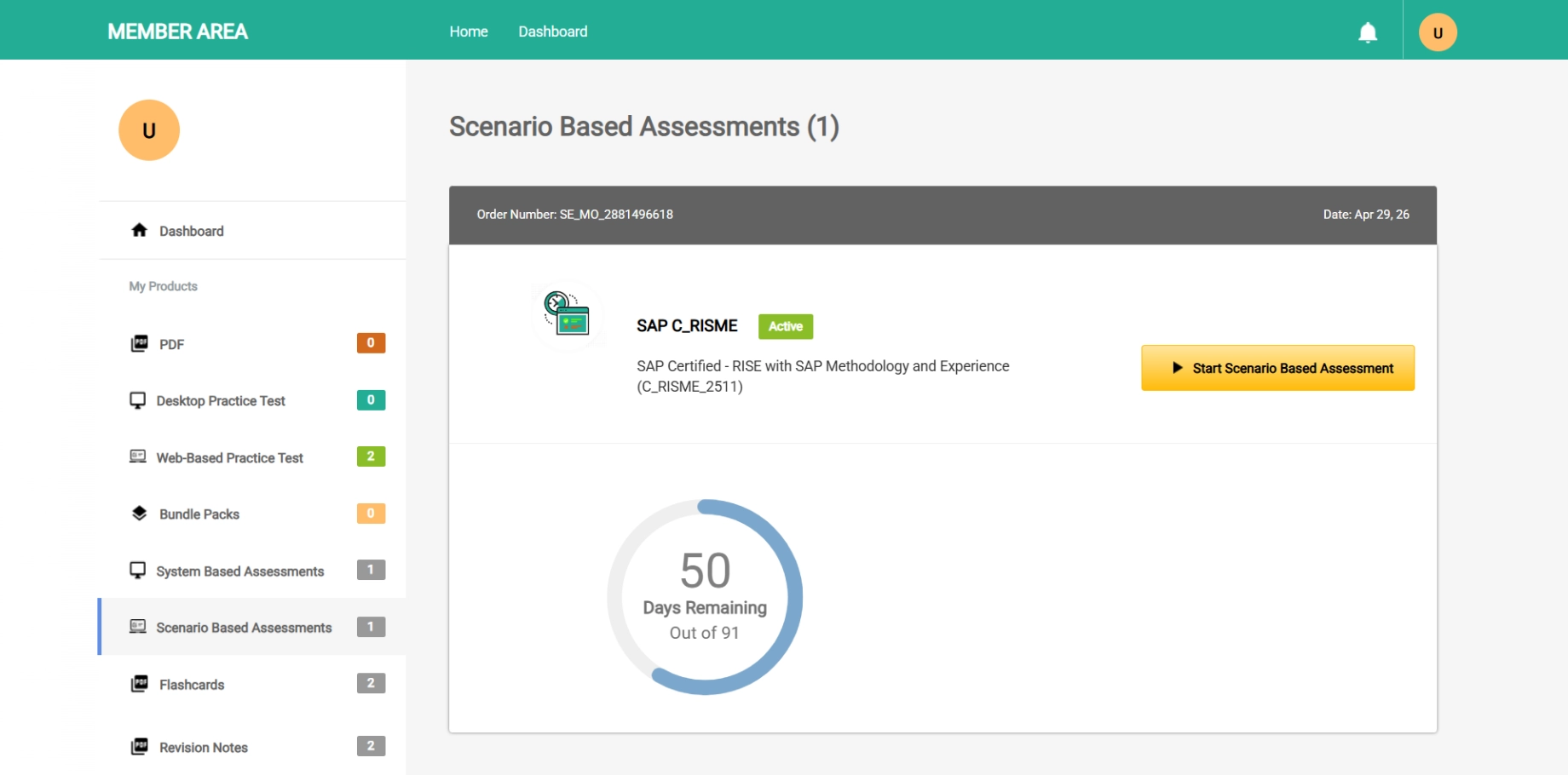Viewport: 1568px width, 775px height.
Task: Click the Revision Notes count badge 2
Action: (x=371, y=746)
